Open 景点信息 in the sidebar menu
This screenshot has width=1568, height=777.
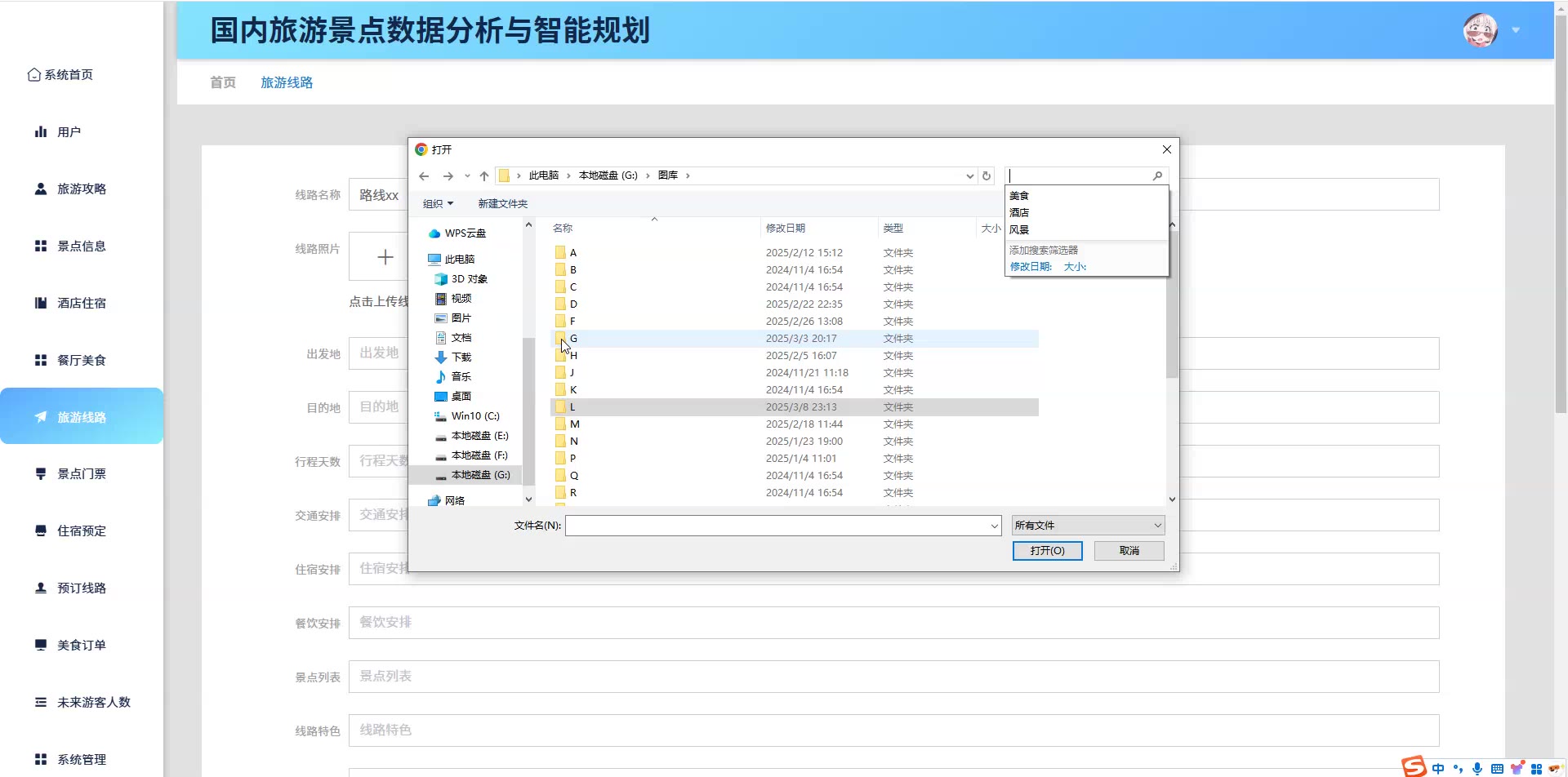point(82,246)
